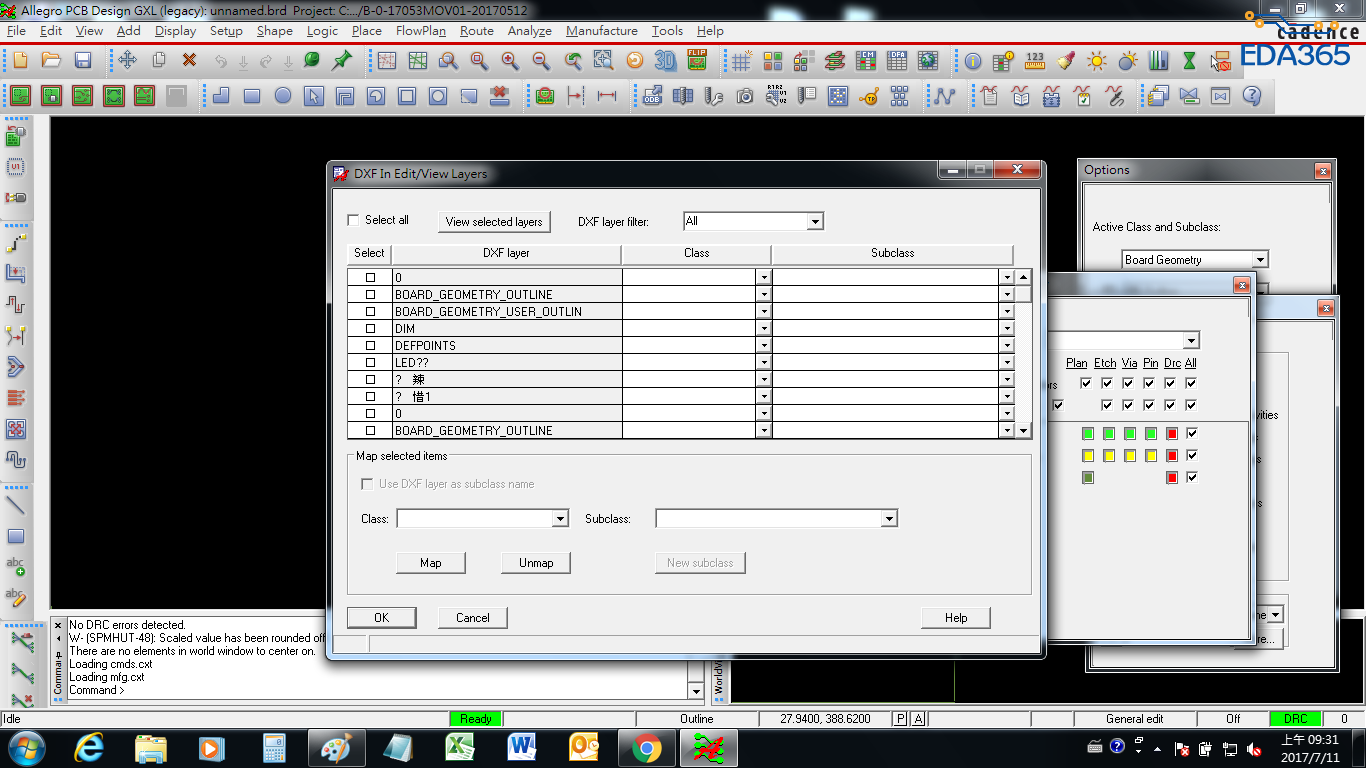The height and width of the screenshot is (768, 1366).
Task: Open the File menu
Action: pyautogui.click(x=16, y=31)
